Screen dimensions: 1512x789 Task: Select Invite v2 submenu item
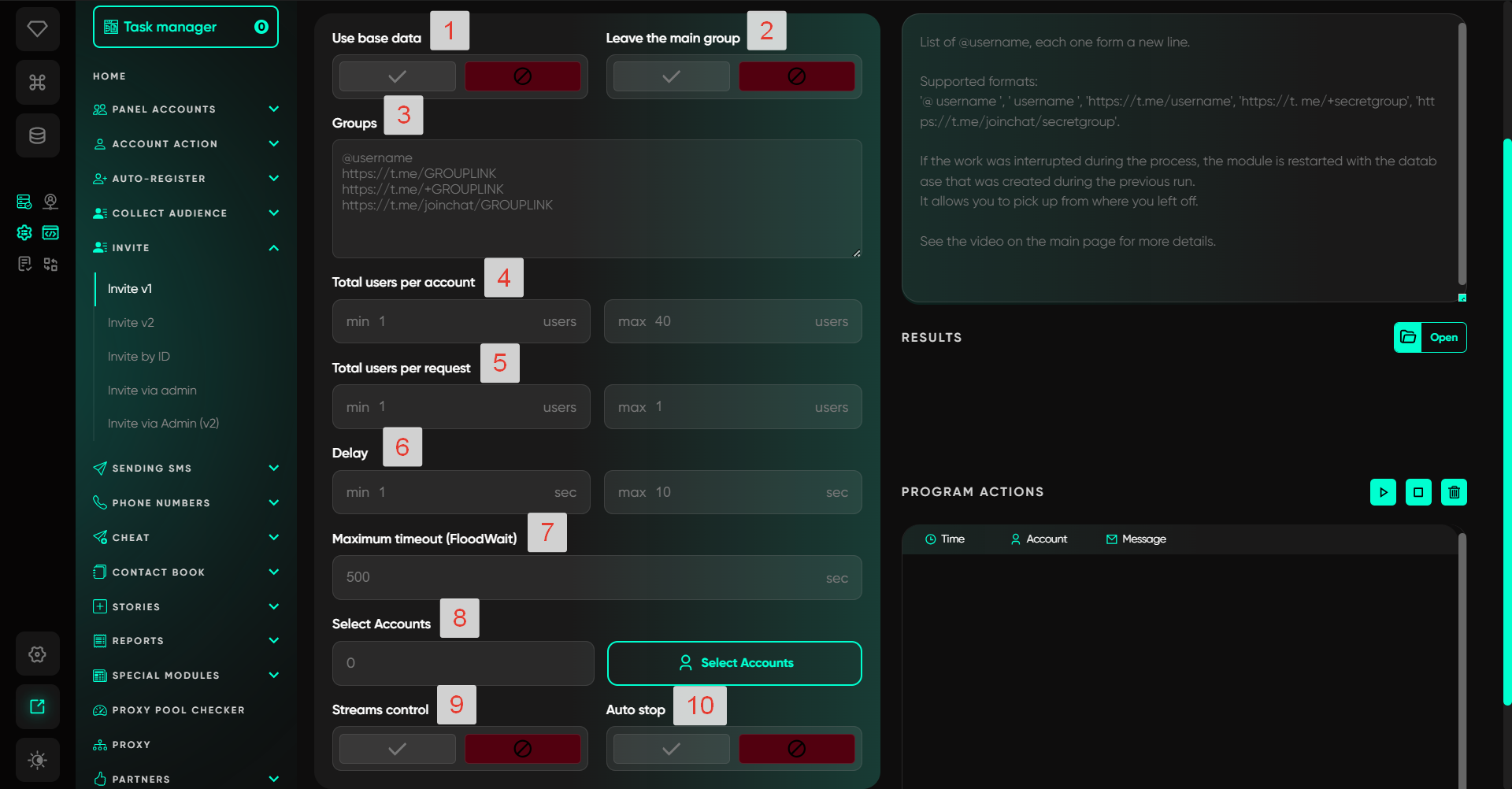(131, 323)
